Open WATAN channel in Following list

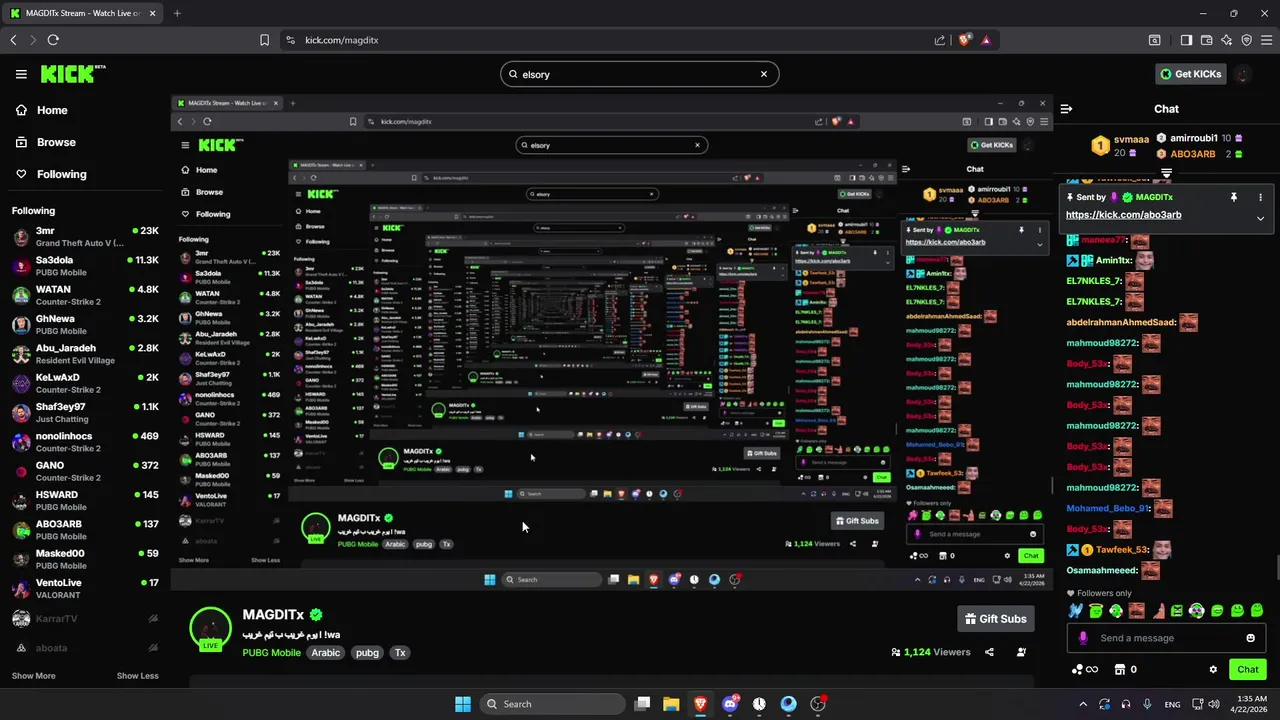pos(85,295)
